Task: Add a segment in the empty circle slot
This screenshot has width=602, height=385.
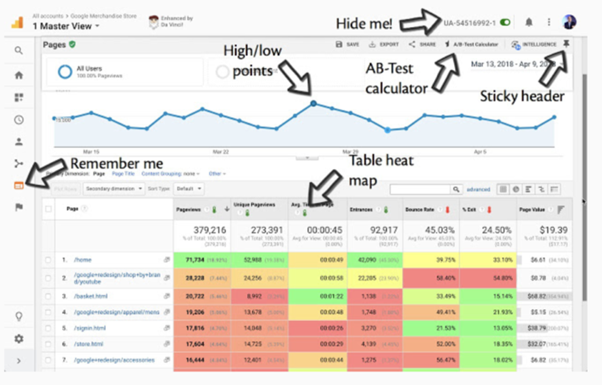Action: [222, 71]
